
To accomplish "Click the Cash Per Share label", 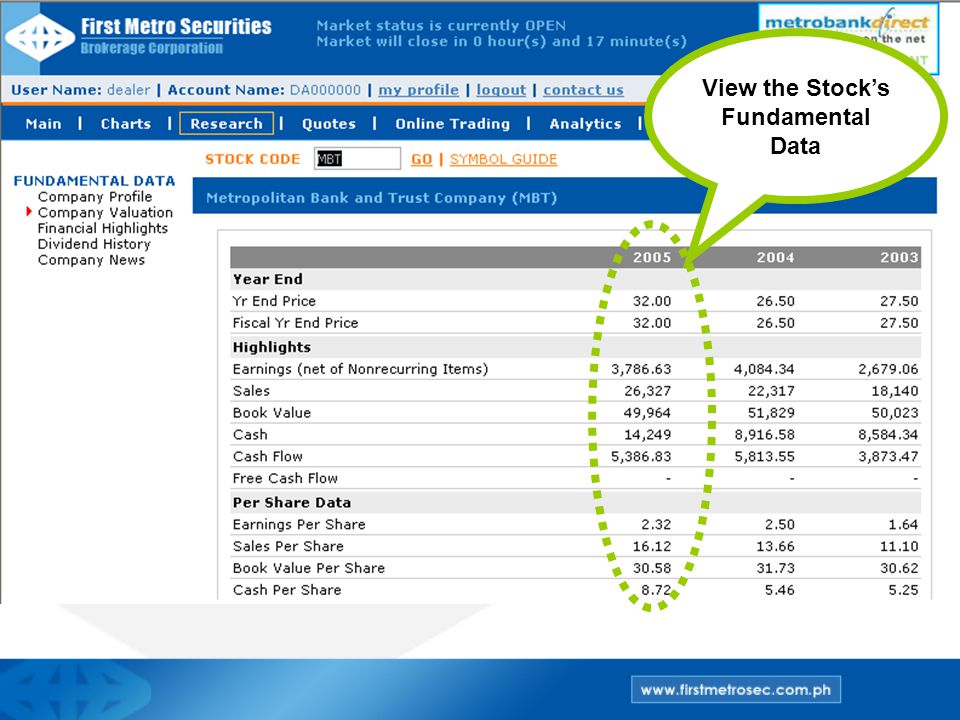I will (x=287, y=590).
